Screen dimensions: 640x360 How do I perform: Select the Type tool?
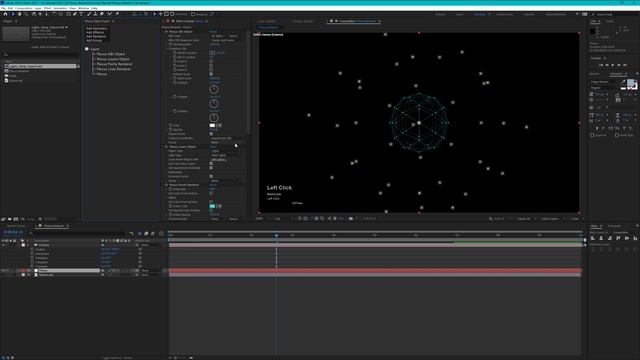coord(81,14)
